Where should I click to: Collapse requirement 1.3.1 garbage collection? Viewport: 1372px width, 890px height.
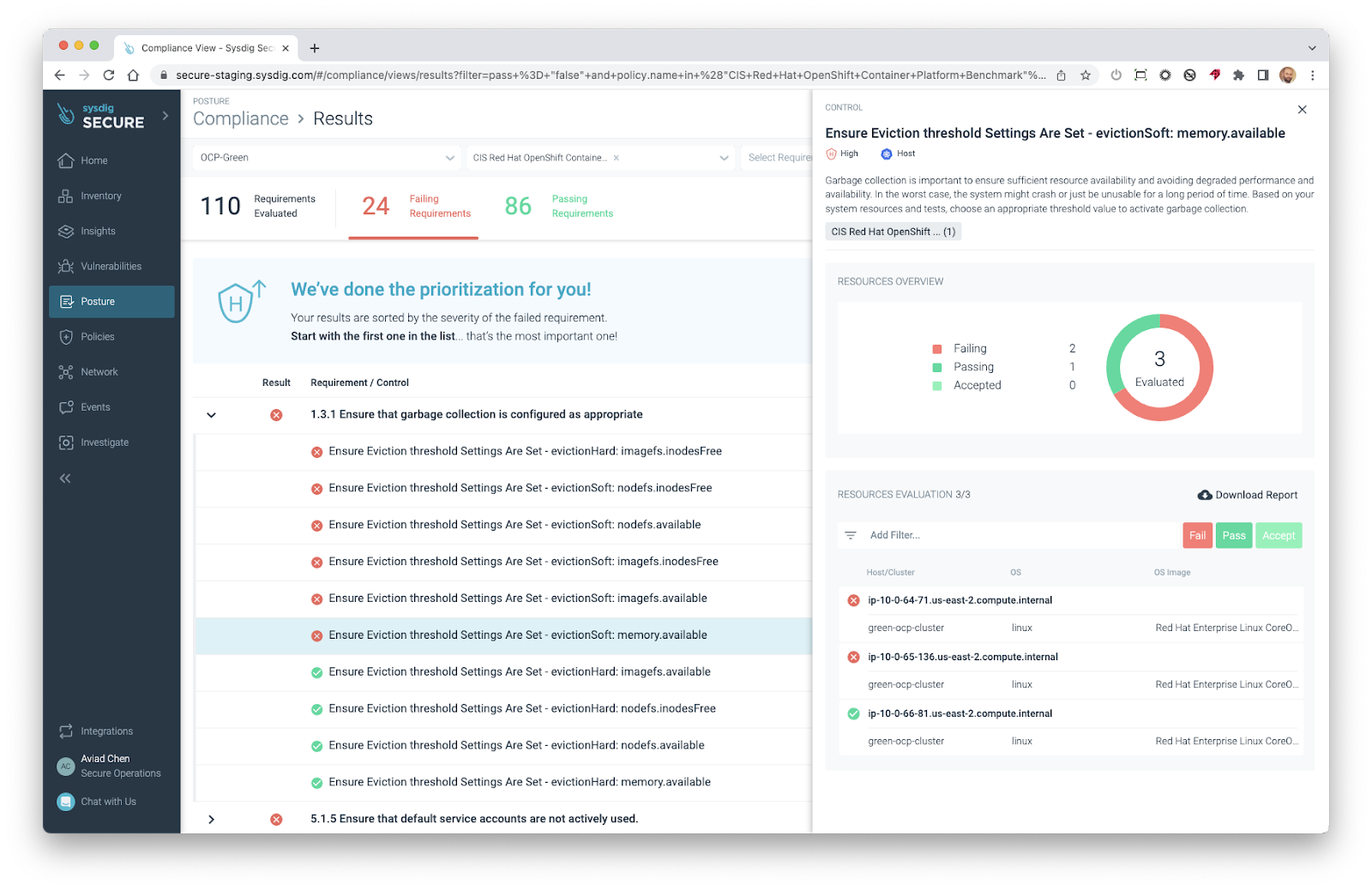point(211,414)
